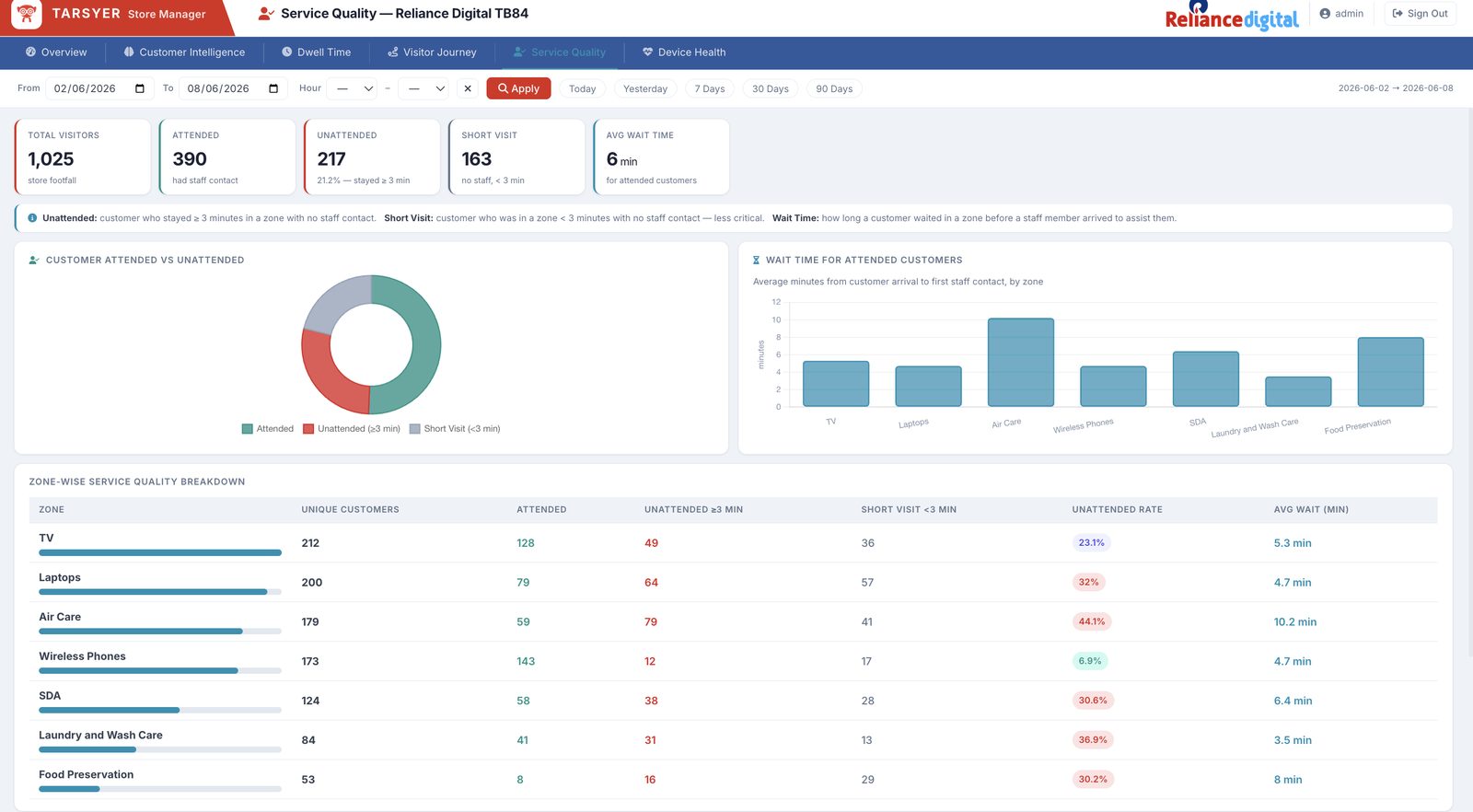Choose the 7 Days range
The width and height of the screenshot is (1473, 812).
click(710, 89)
